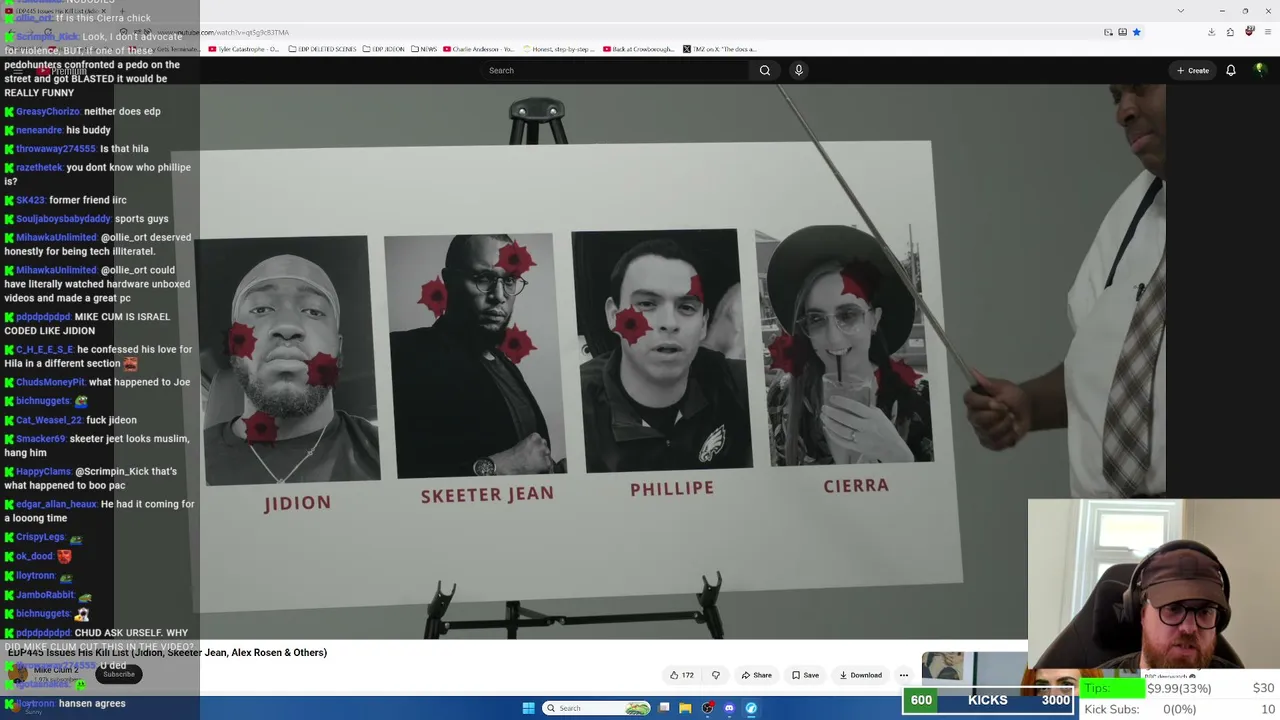Expand the browser tab list dropdown
The image size is (1280, 720).
[1181, 11]
